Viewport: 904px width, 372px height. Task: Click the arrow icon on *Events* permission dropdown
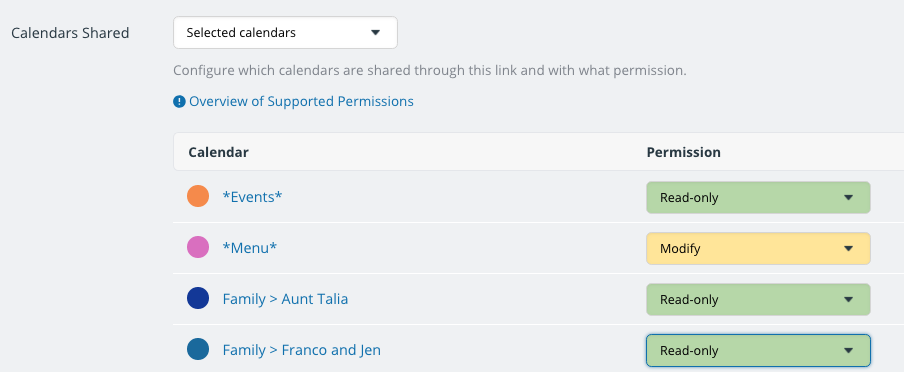[x=848, y=198]
